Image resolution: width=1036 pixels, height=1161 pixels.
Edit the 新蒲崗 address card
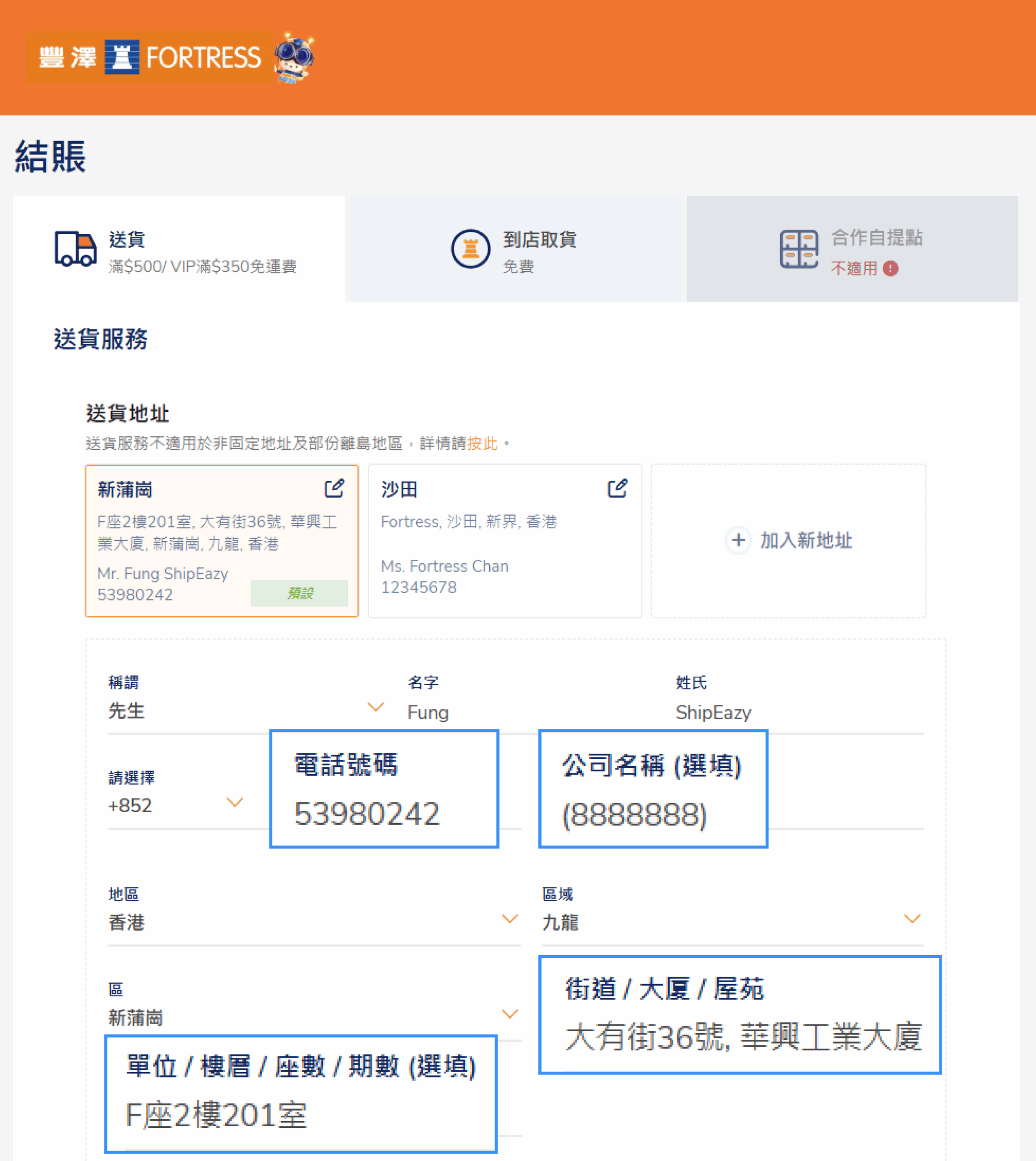pos(334,488)
